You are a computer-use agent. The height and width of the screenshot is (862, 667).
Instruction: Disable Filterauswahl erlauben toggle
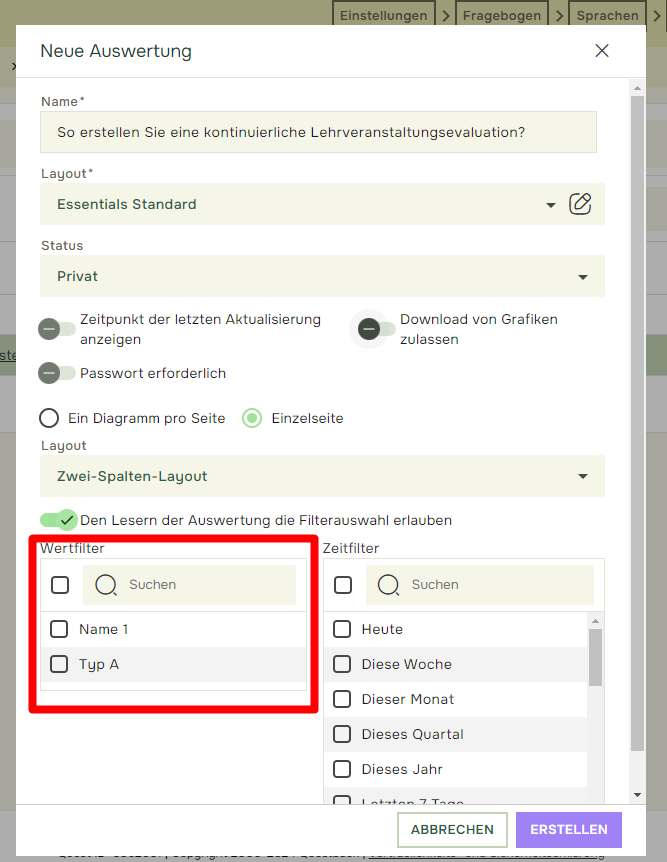pos(58,520)
